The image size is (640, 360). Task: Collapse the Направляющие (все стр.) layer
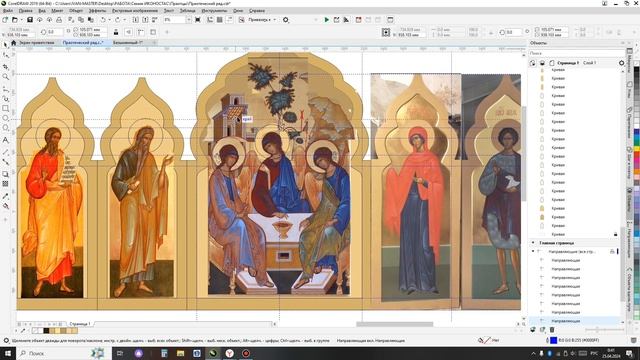(533, 251)
